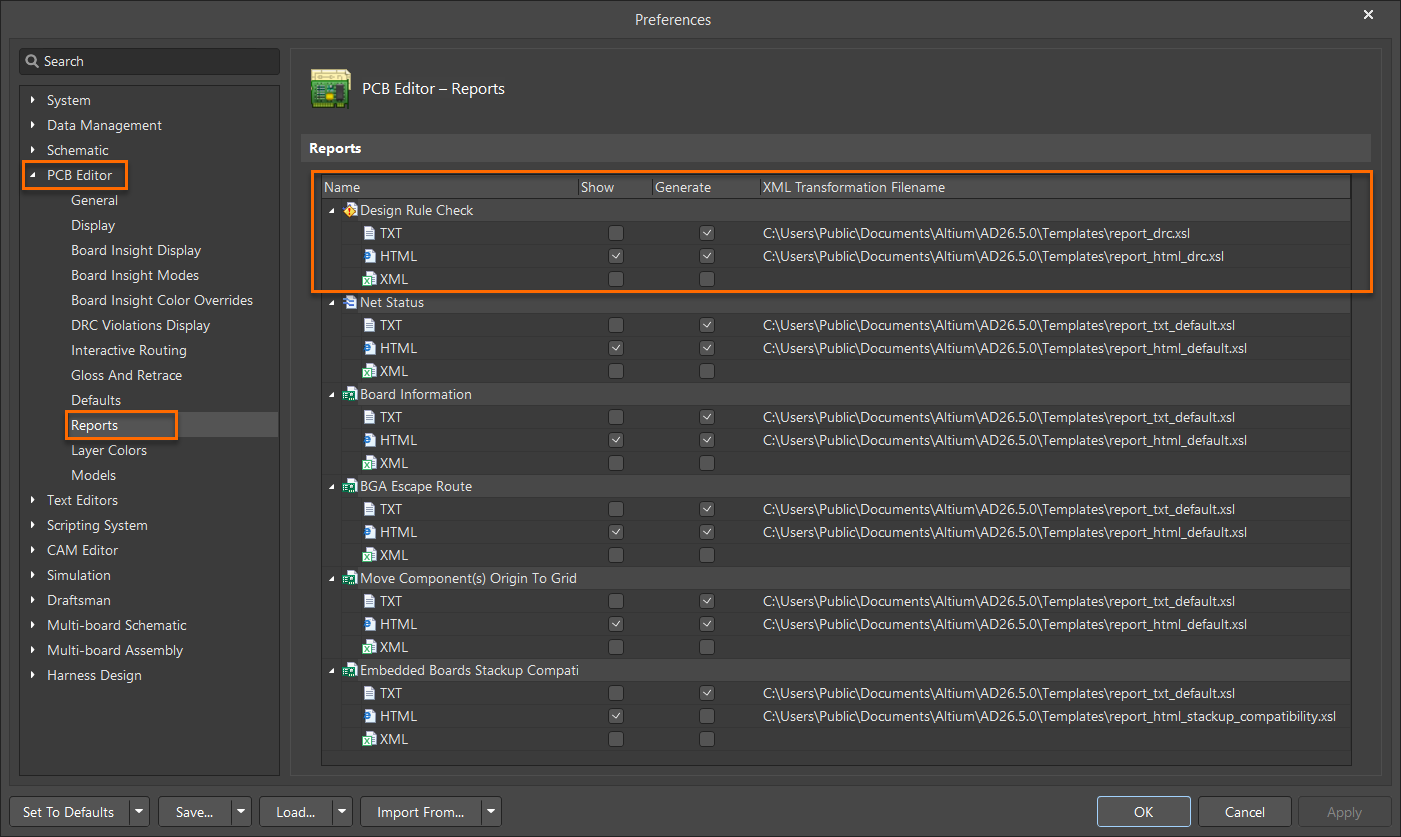
Task: Open the Save button dropdown arrow
Action: pos(240,812)
